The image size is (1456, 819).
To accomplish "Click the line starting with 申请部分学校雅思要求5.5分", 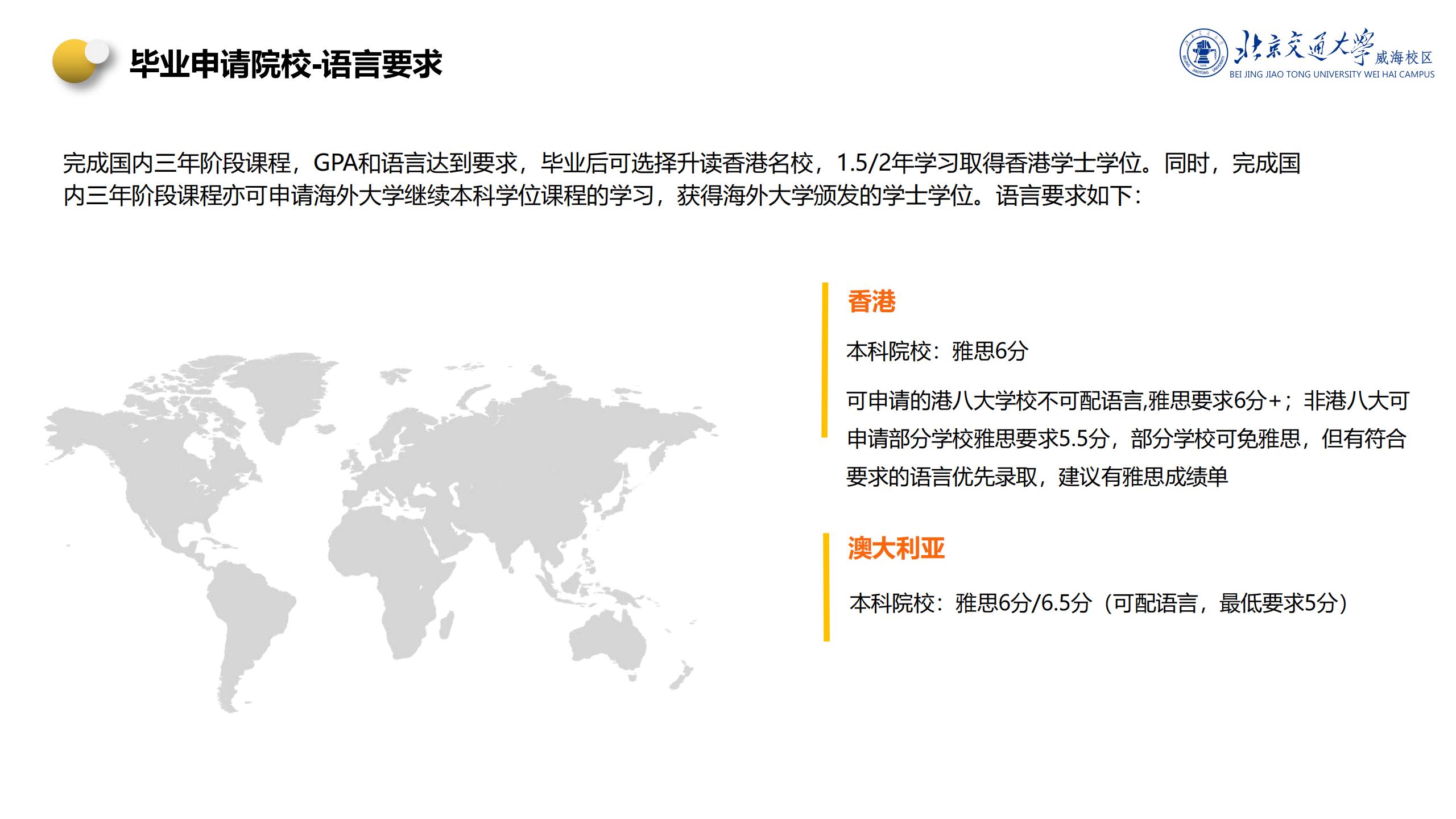I will tap(1126, 439).
